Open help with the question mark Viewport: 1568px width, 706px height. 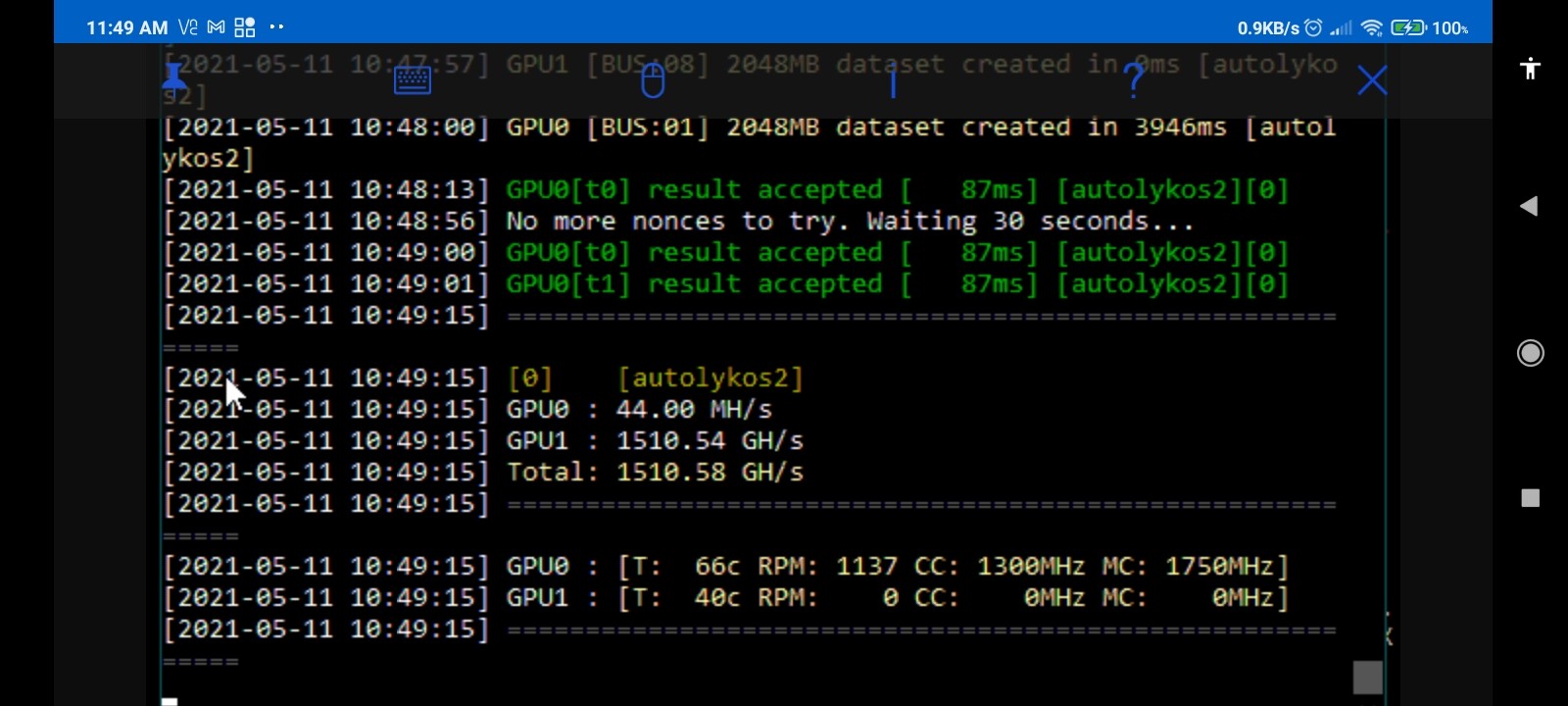pos(1134,79)
